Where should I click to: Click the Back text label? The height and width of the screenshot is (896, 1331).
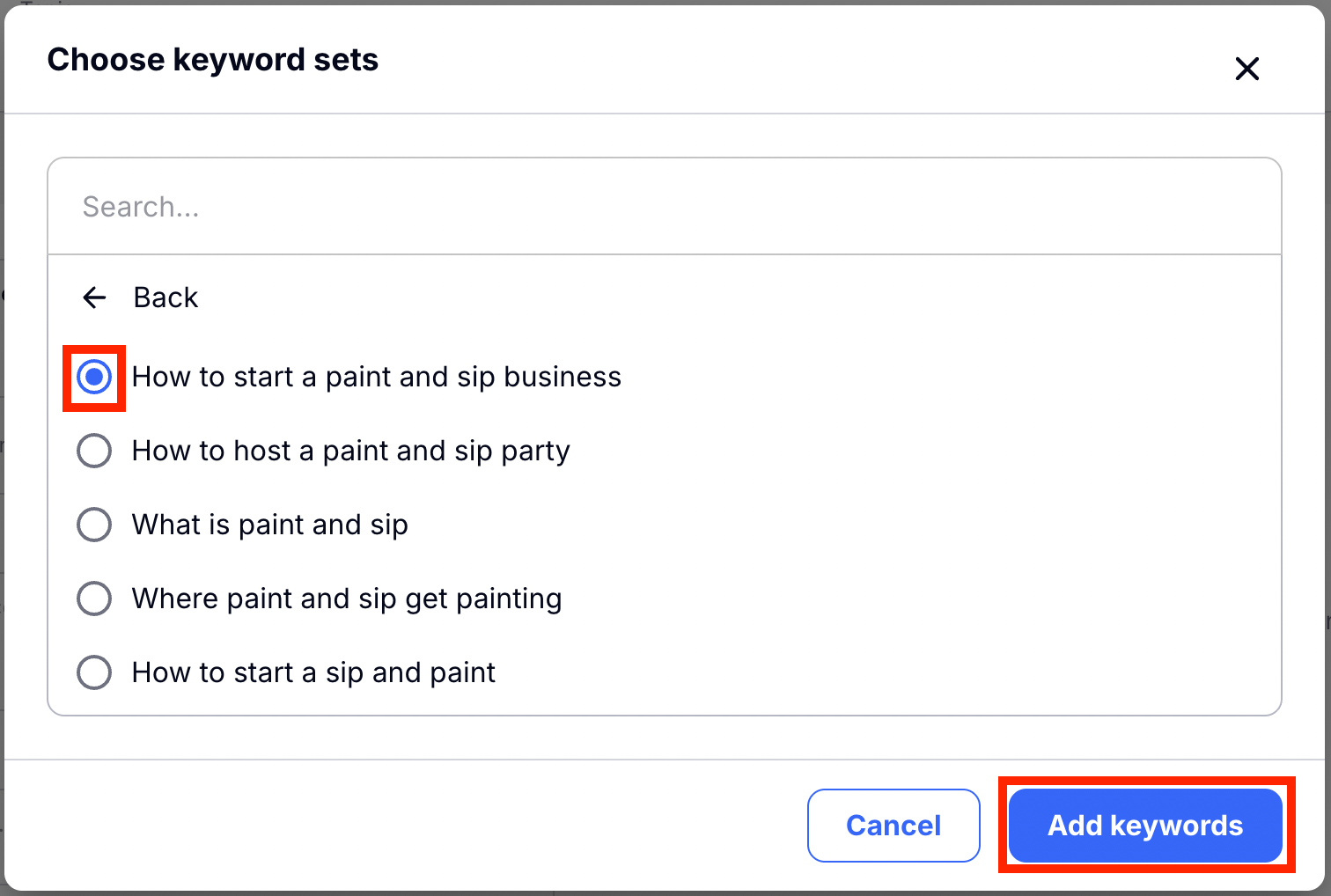click(165, 297)
